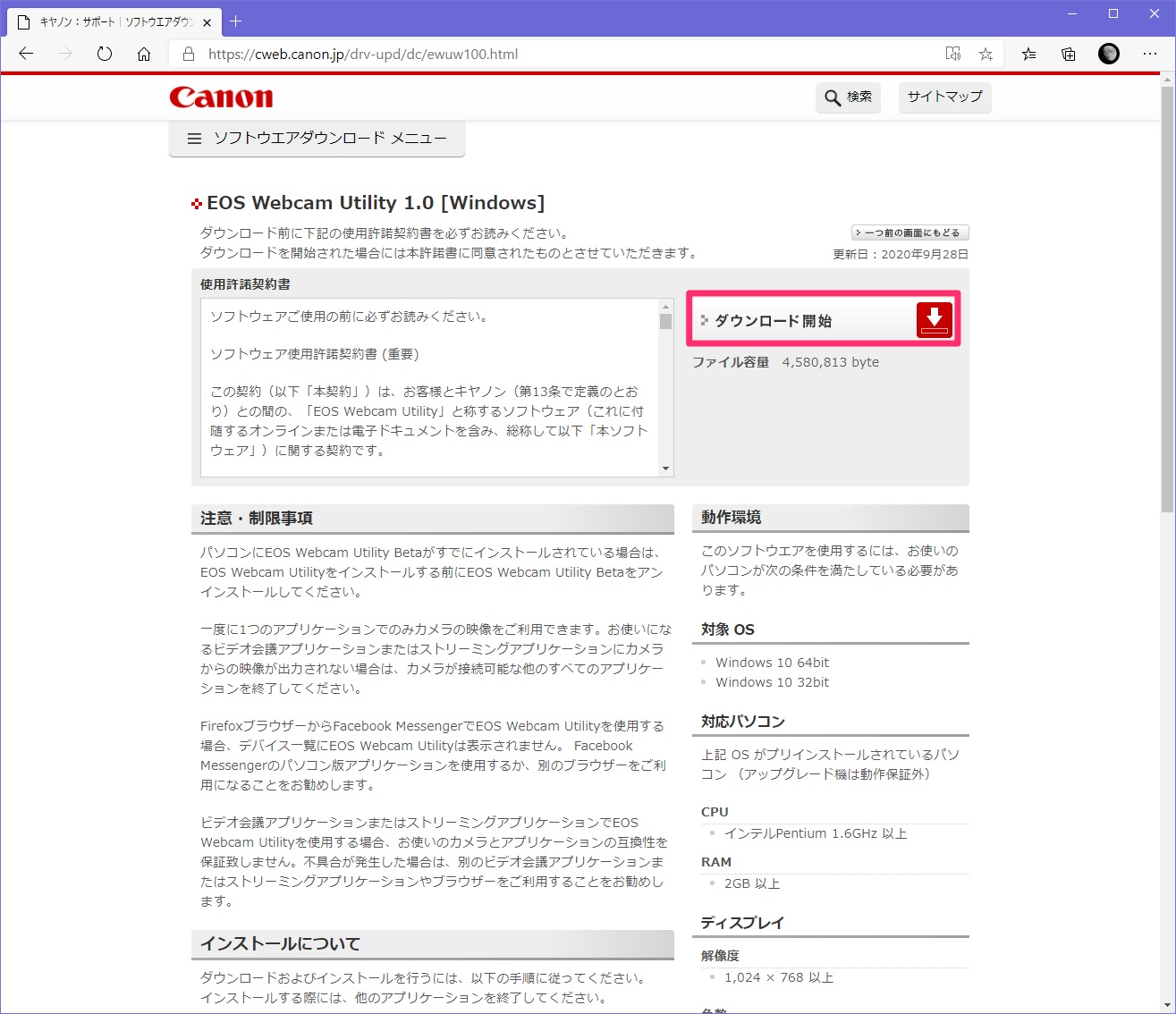Image resolution: width=1176 pixels, height=1014 pixels.
Task: Click the text Windows 10 64bit
Action: point(772,663)
